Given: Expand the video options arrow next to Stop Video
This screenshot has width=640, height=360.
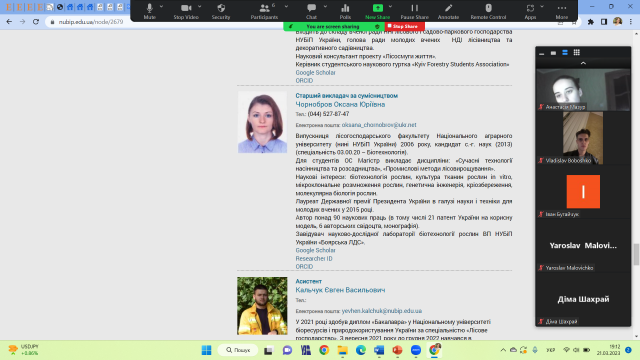Looking at the screenshot, I should [x=200, y=7].
